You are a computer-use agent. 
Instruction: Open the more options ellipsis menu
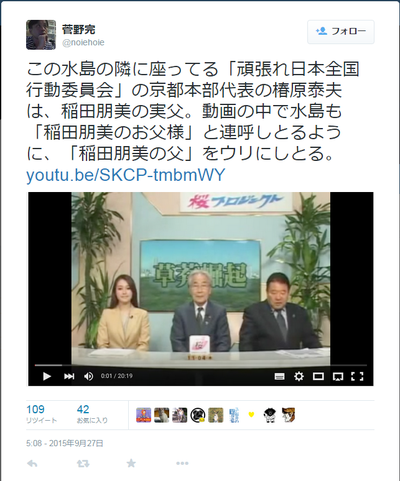(182, 463)
